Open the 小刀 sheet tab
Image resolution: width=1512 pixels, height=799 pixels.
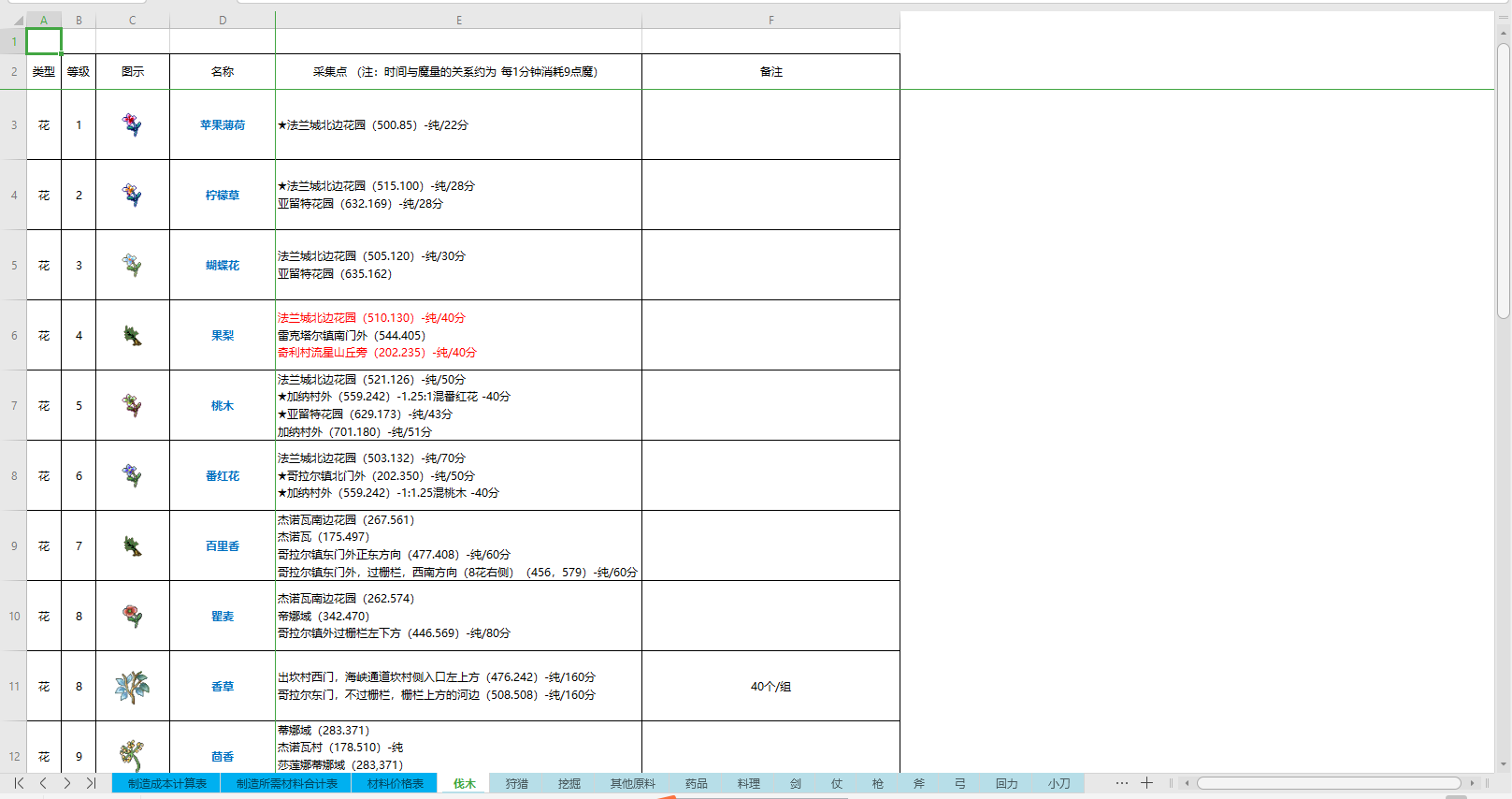click(x=1058, y=783)
